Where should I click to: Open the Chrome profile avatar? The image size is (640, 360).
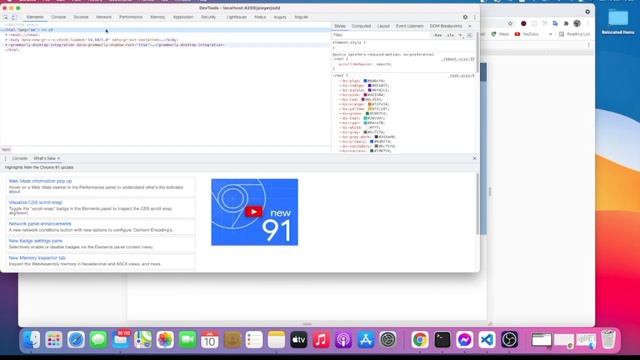point(577,23)
